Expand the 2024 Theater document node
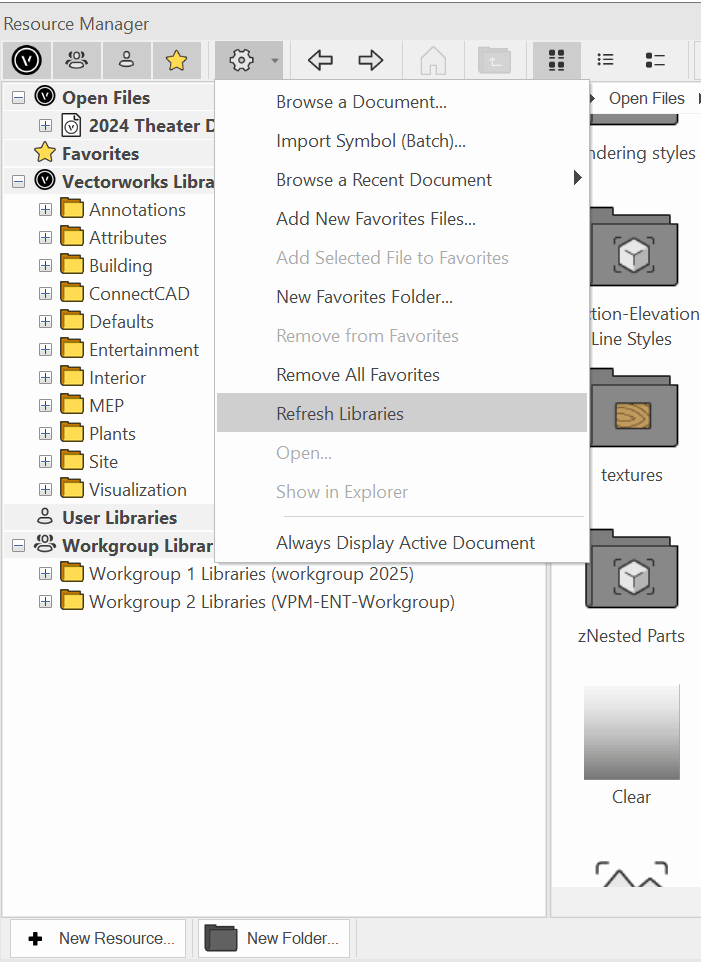Screen dimensions: 701x962 pos(45,125)
